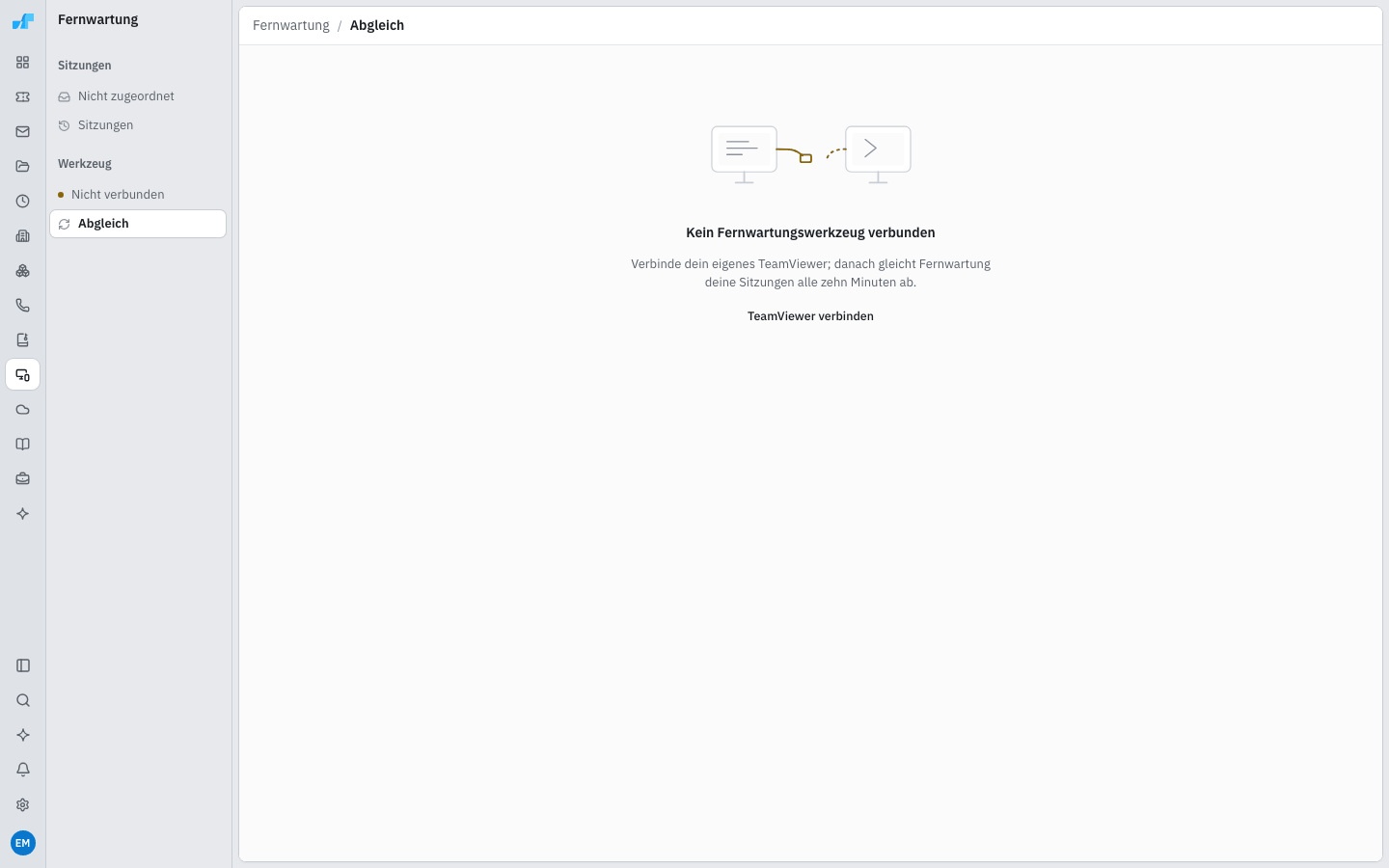This screenshot has height=868, width=1389.
Task: Open the briefcase icon in the rail
Action: pos(22,479)
